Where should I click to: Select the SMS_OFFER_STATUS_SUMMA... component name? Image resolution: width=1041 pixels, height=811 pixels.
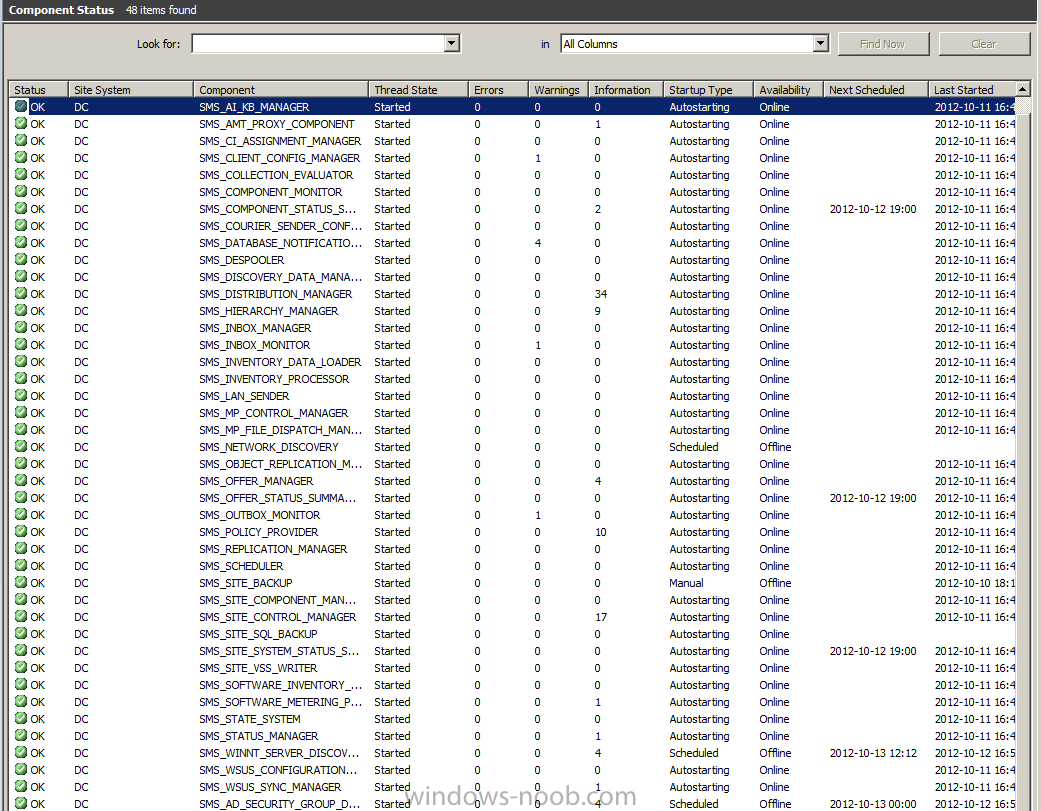[278, 498]
